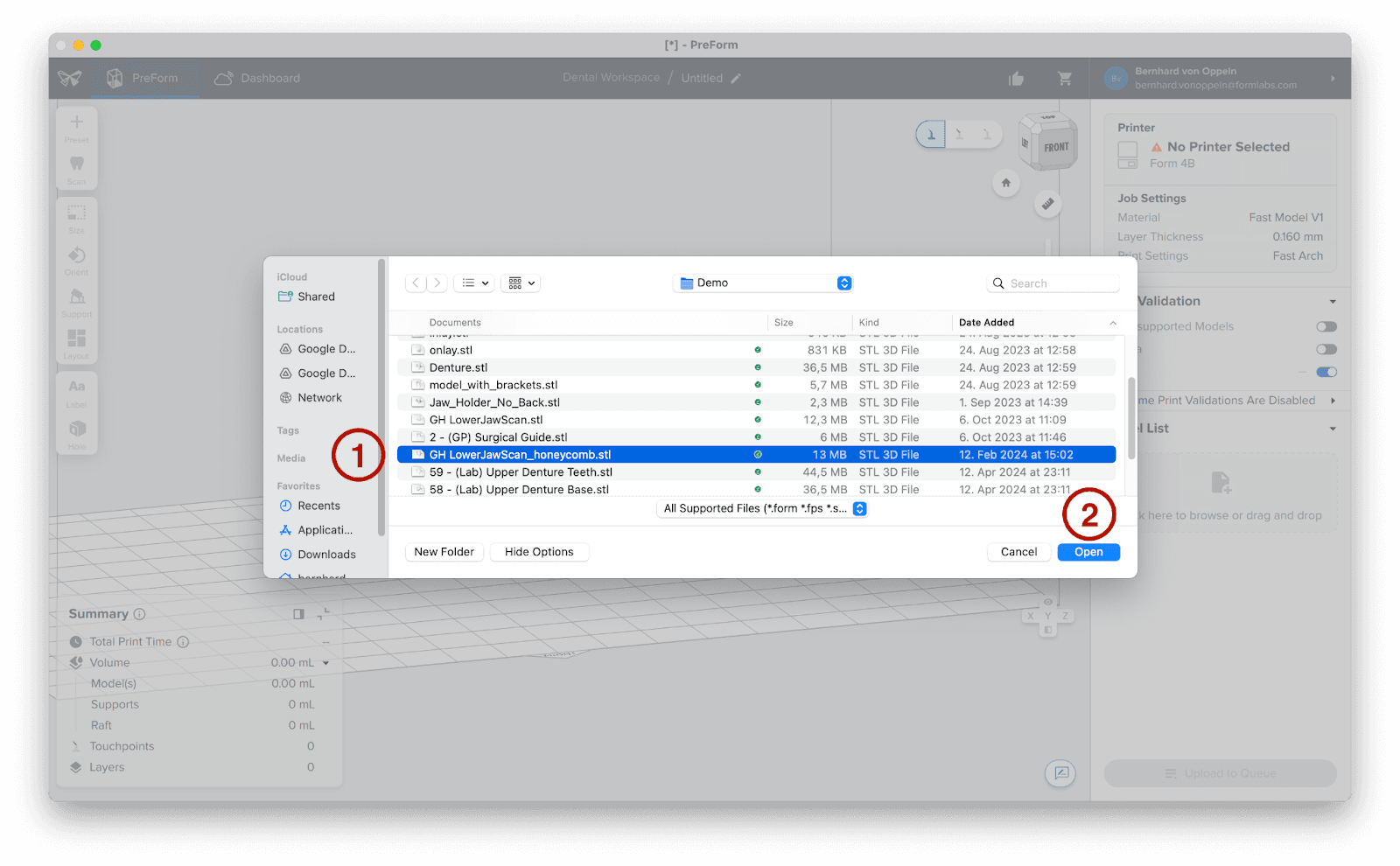Select the Orient tool
Viewport: 1400px width, 866px height.
click(76, 256)
